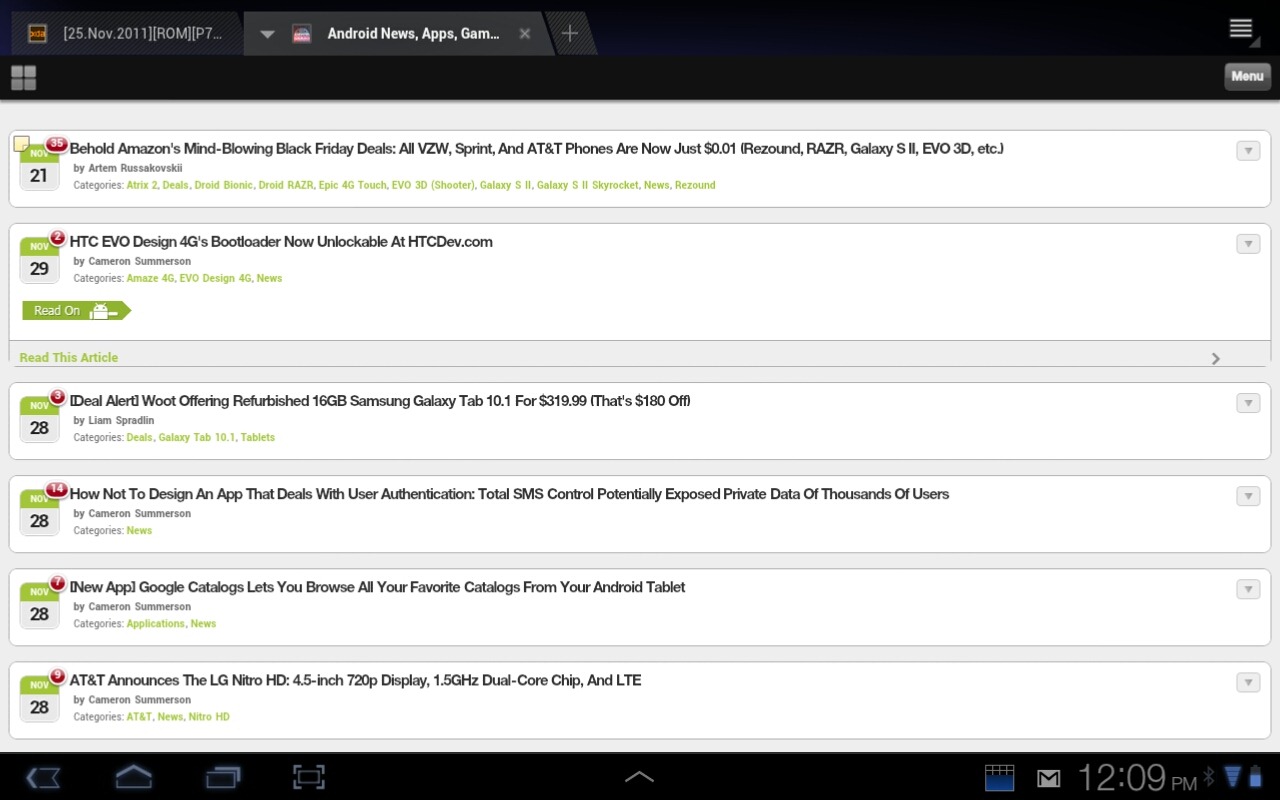Select the Amaze 4G category link
Image resolution: width=1280 pixels, height=800 pixels.
click(x=150, y=278)
